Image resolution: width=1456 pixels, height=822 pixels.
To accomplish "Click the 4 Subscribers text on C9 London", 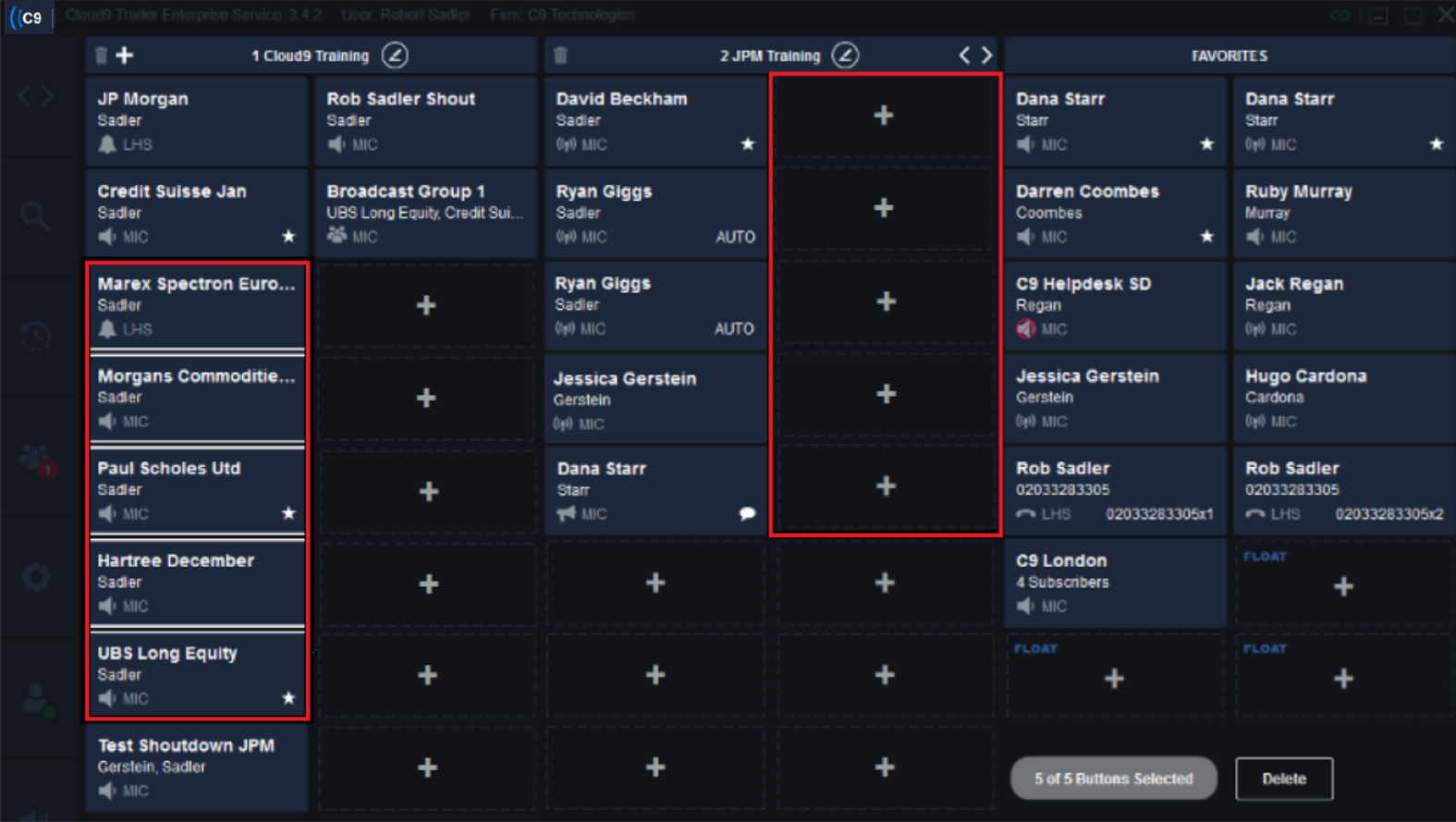I will 1062,583.
